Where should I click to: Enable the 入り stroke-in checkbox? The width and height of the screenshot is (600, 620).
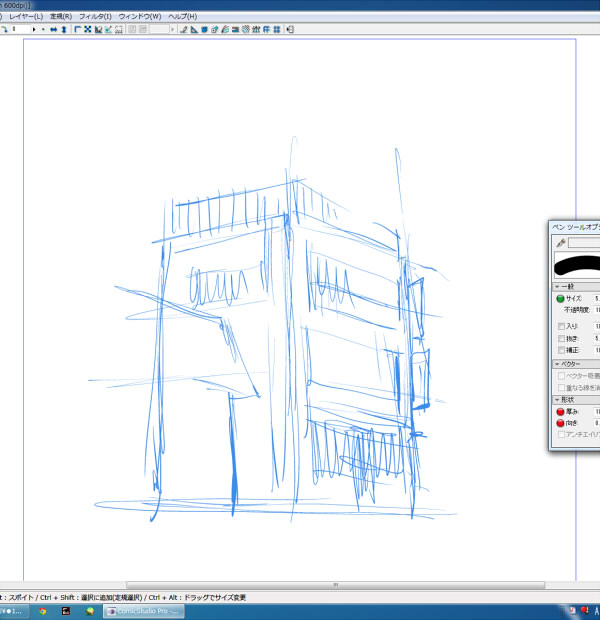point(561,326)
